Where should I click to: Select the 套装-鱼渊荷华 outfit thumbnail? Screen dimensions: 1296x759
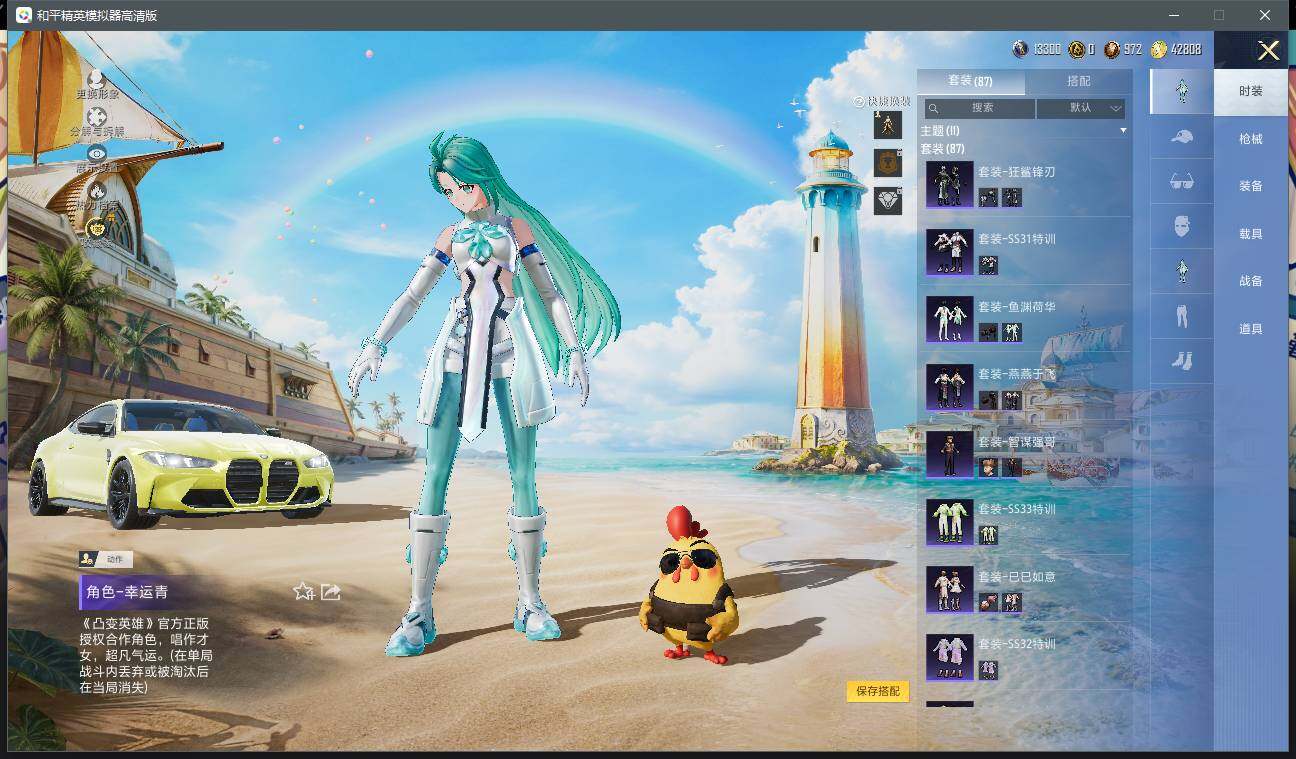949,319
